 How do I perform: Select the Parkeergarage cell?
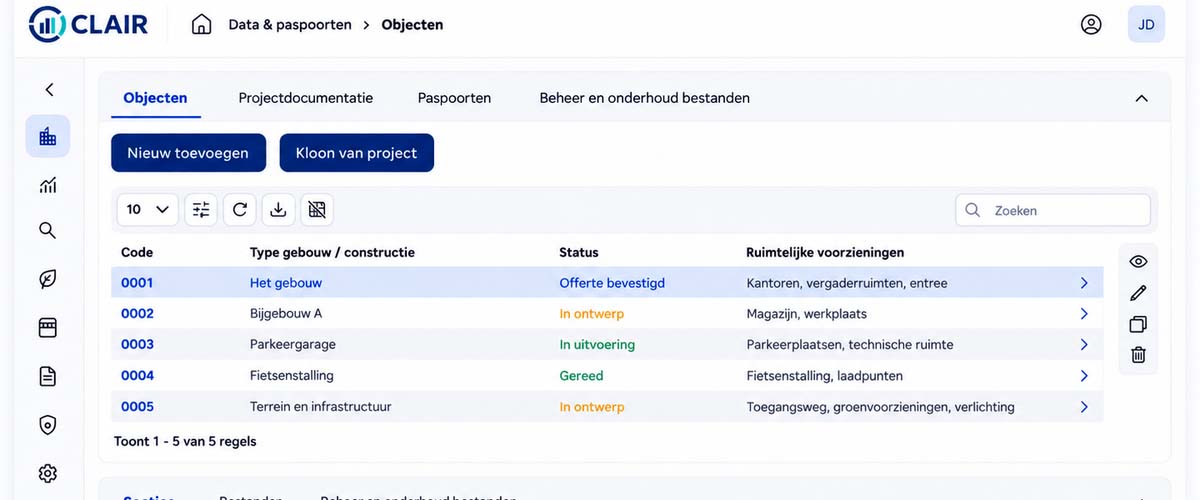point(293,345)
